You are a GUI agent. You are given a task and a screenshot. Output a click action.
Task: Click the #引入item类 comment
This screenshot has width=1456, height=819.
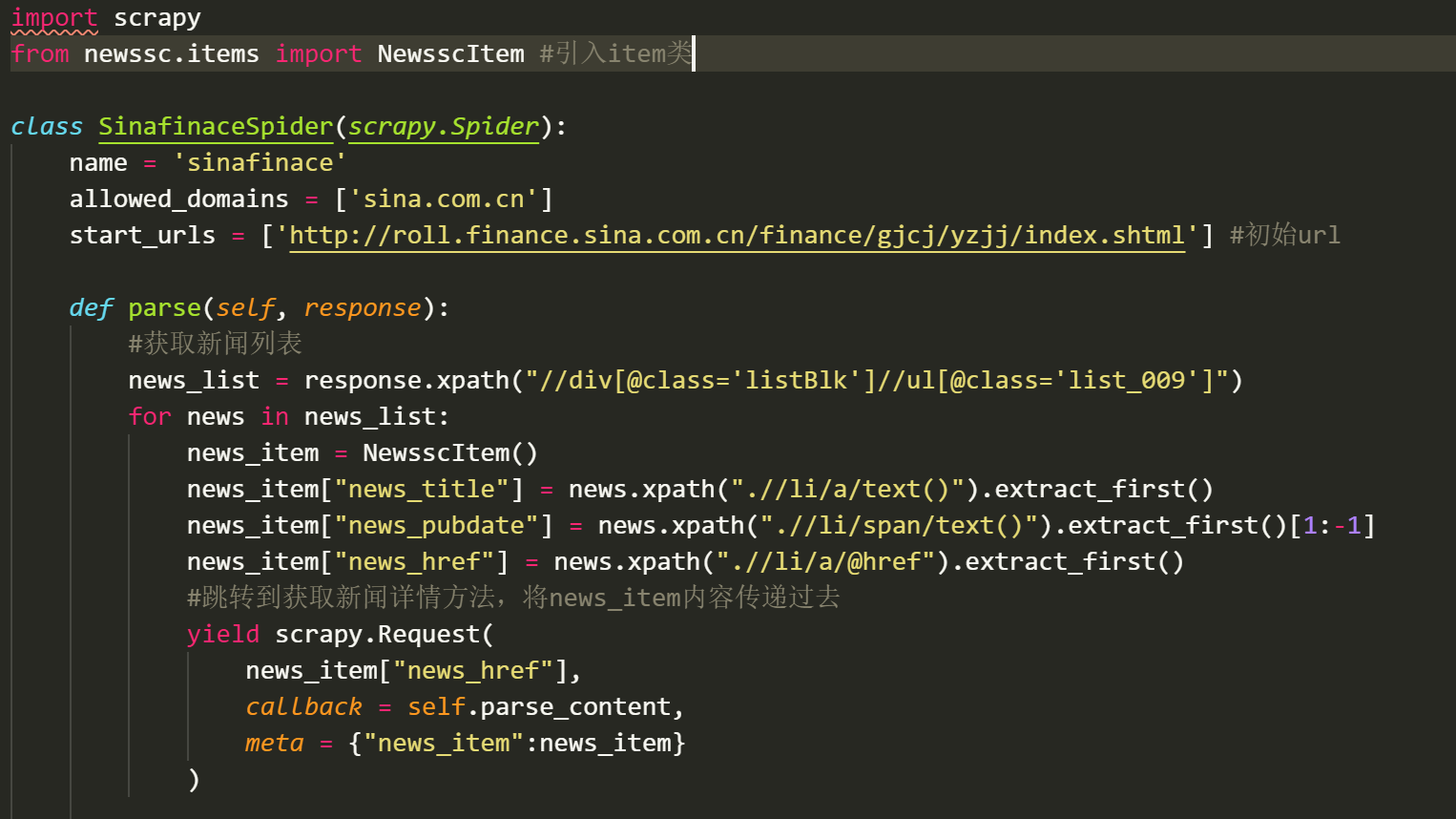tap(615, 54)
